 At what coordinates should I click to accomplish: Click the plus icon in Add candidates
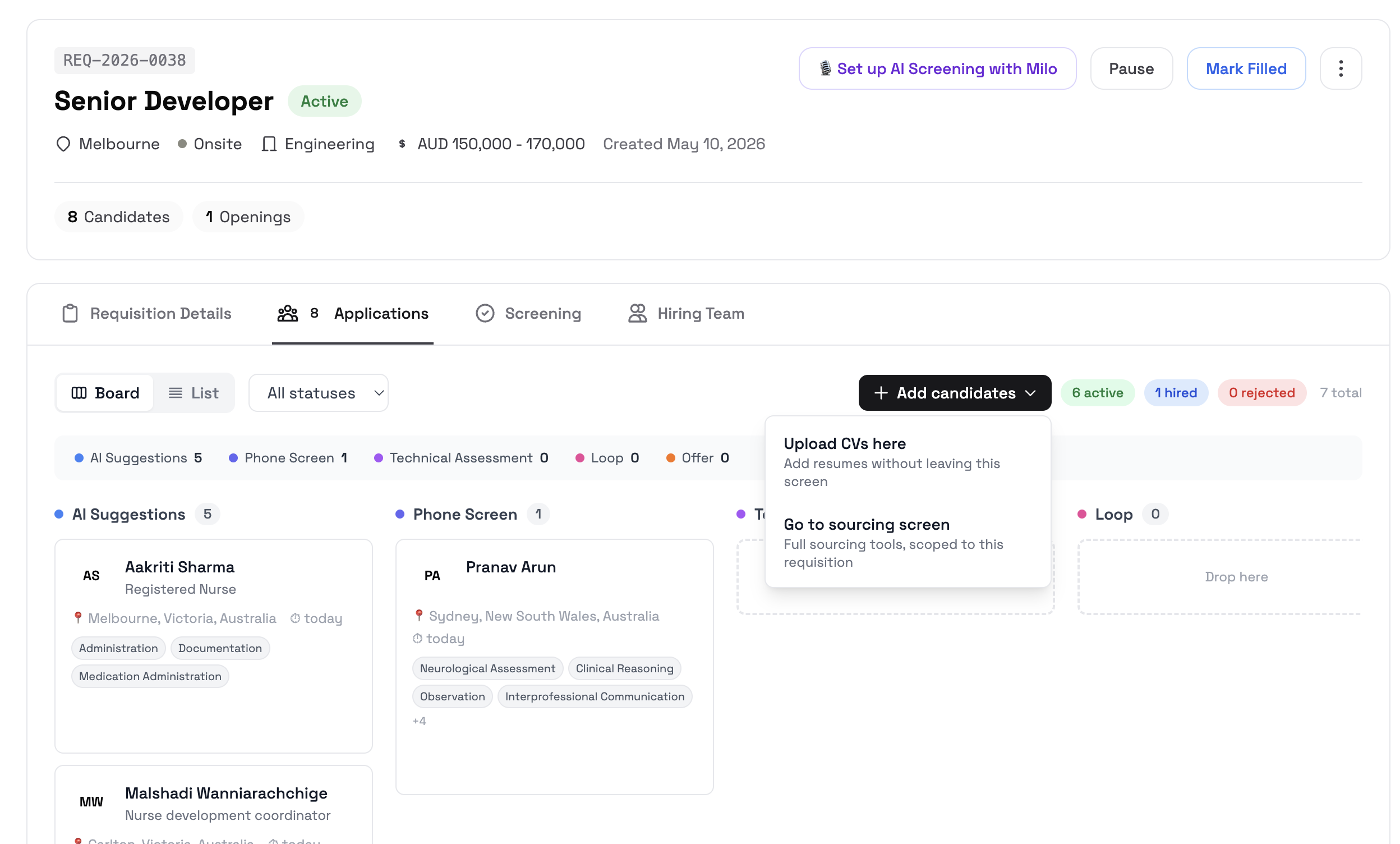(x=881, y=393)
